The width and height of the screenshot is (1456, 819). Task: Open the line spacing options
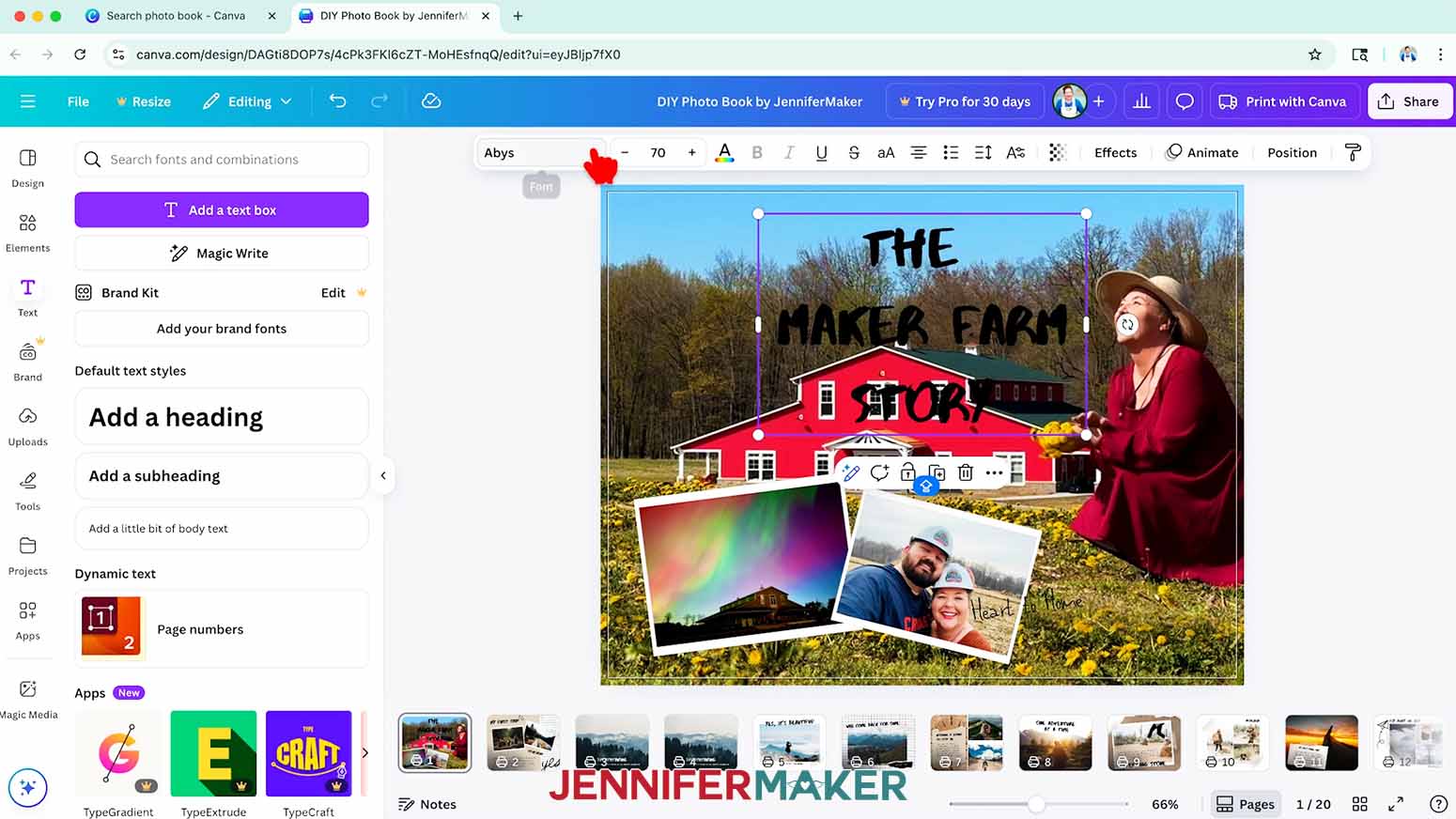tap(984, 152)
